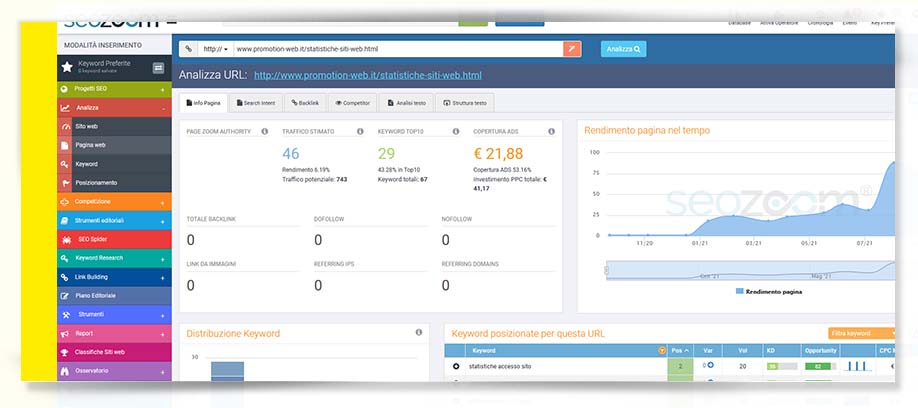Switch to the Search Intent tab

click(x=254, y=102)
